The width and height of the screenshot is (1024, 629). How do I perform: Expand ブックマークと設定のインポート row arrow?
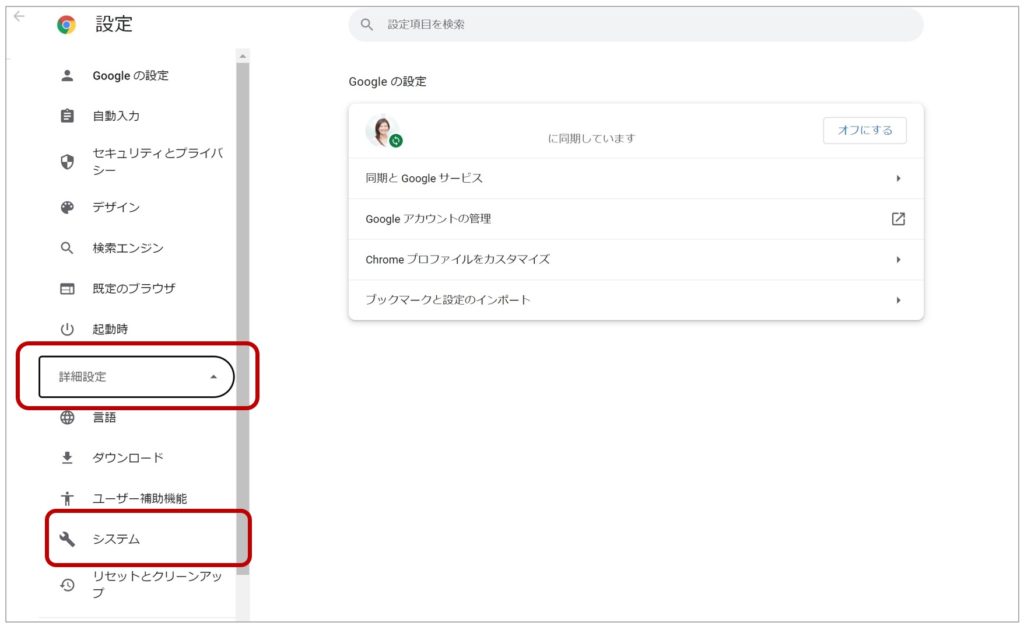[898, 300]
